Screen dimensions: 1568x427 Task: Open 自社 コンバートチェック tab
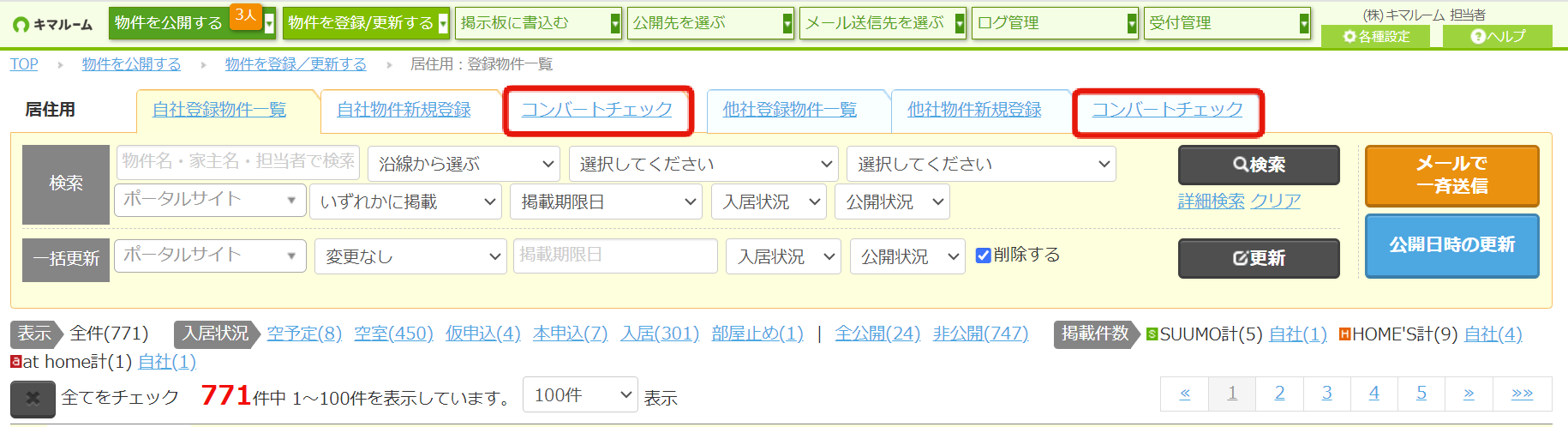(597, 110)
